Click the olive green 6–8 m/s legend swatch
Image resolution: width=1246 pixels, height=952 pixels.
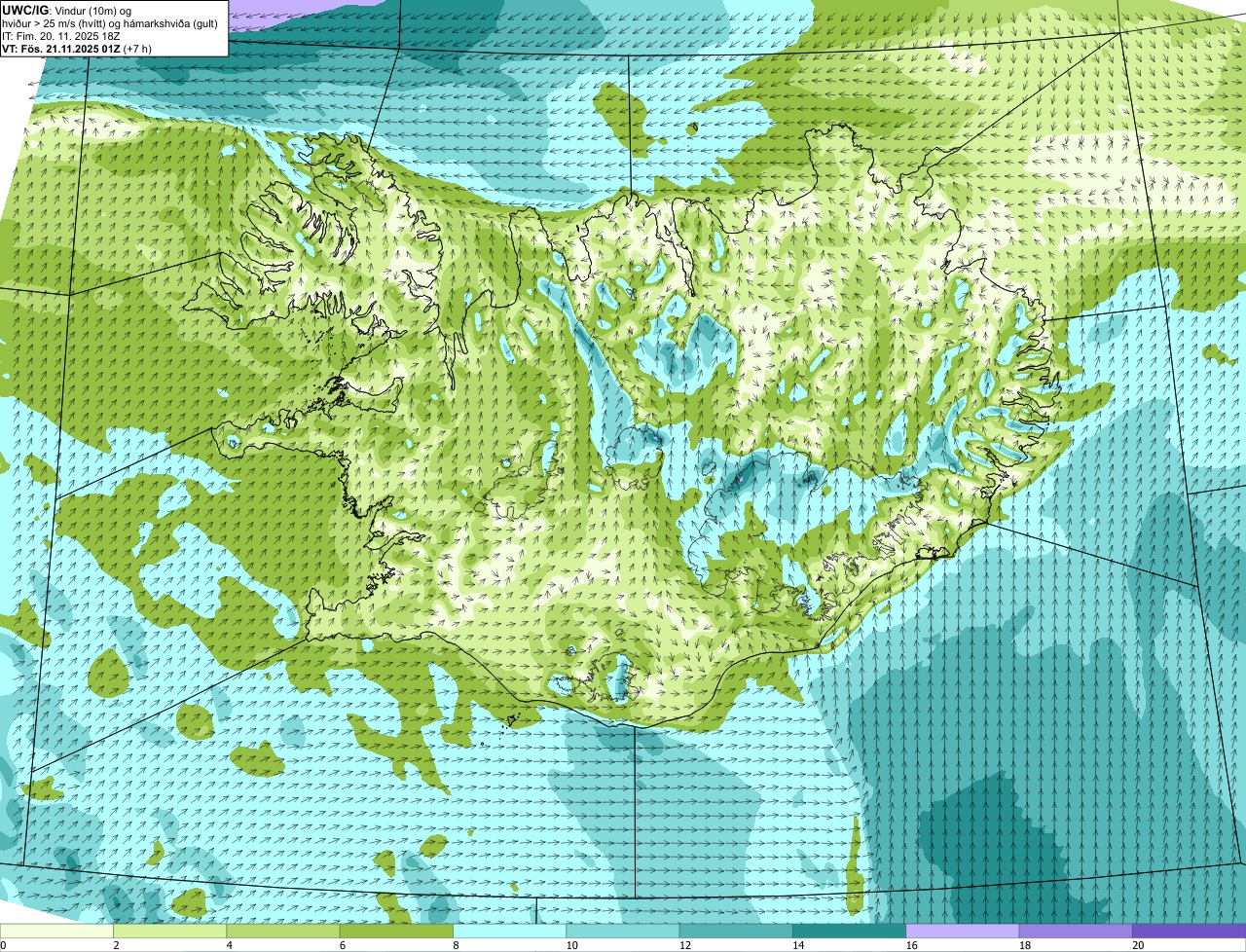coord(397,931)
